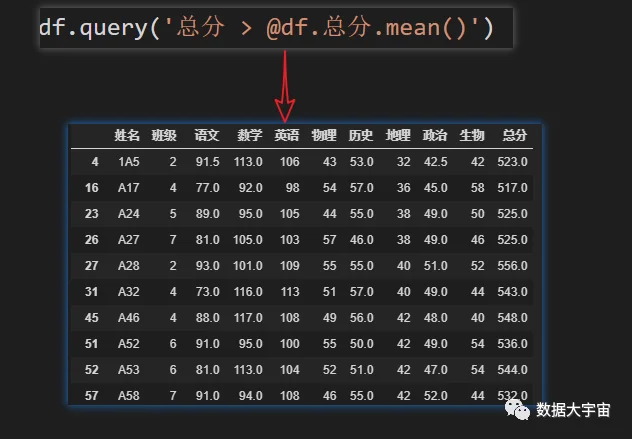Click the 物理 column header

(324, 135)
